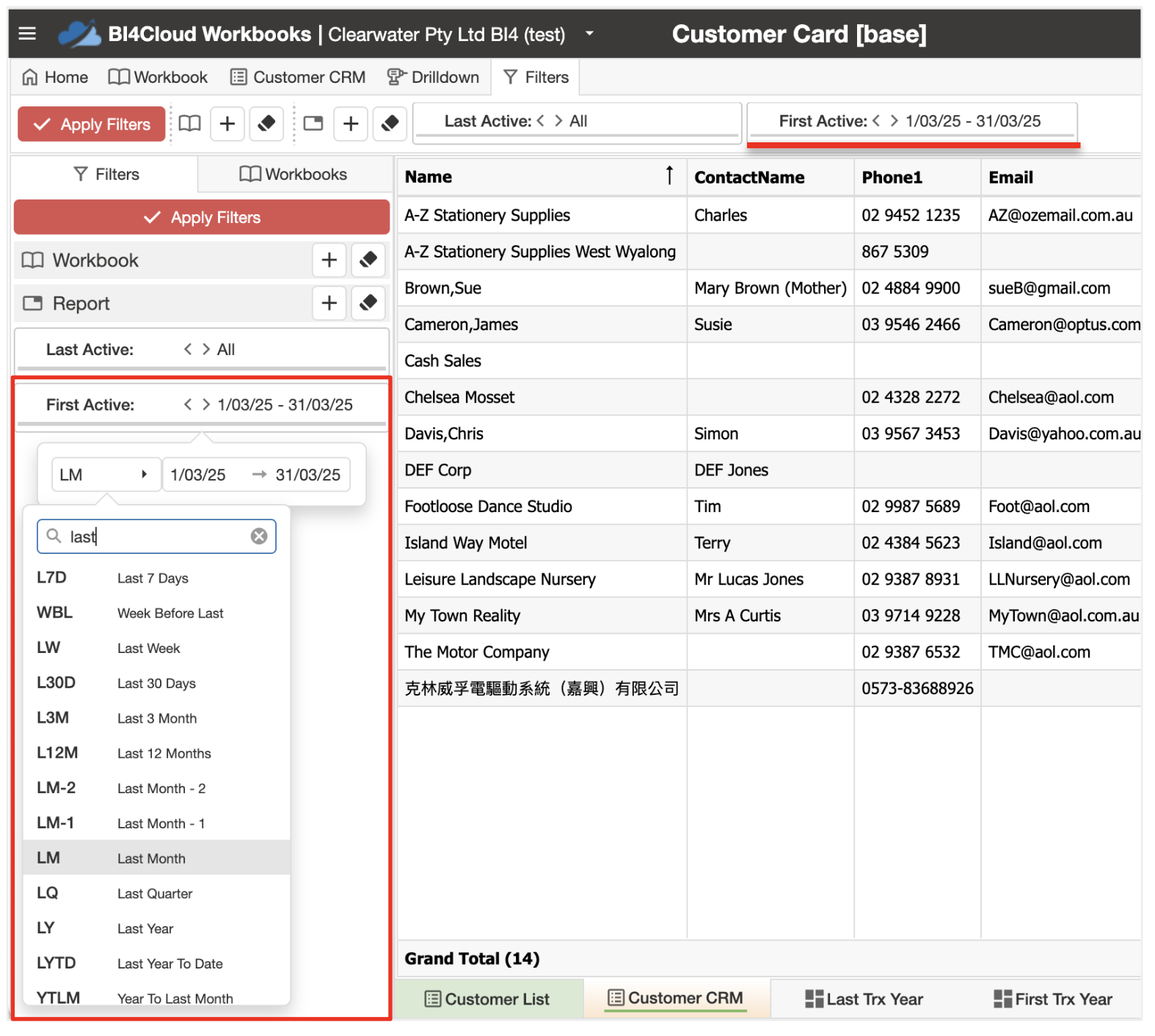Screen dimensions: 1155x1036
Task: Pick the Last Quarter option
Action: pos(156,894)
